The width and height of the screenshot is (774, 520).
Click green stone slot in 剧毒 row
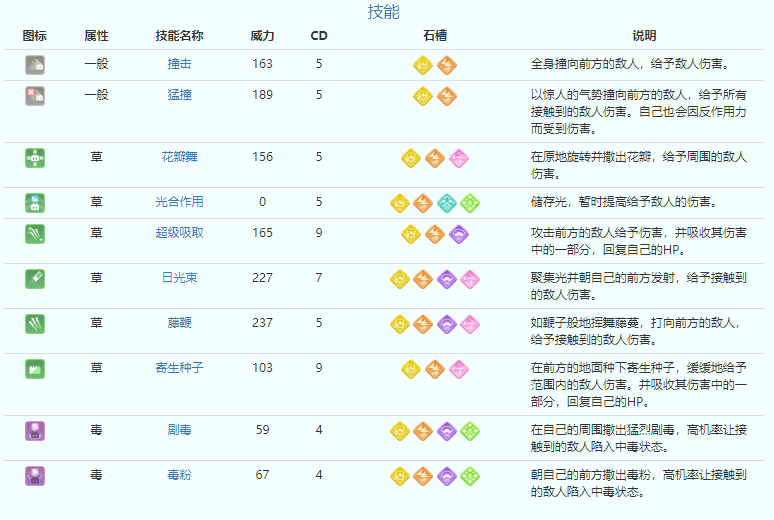470,431
